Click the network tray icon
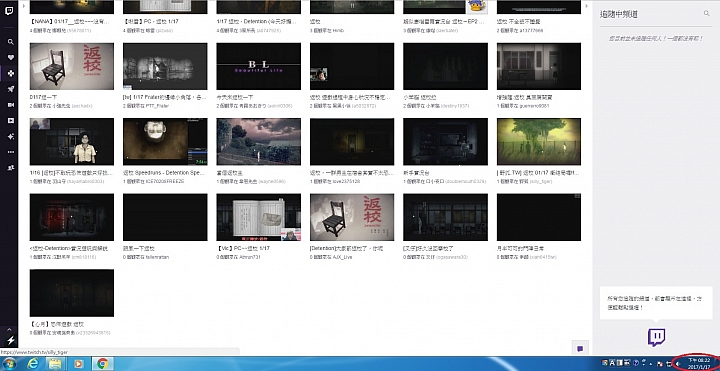Viewport: 720px width, 371px height. pyautogui.click(x=669, y=364)
